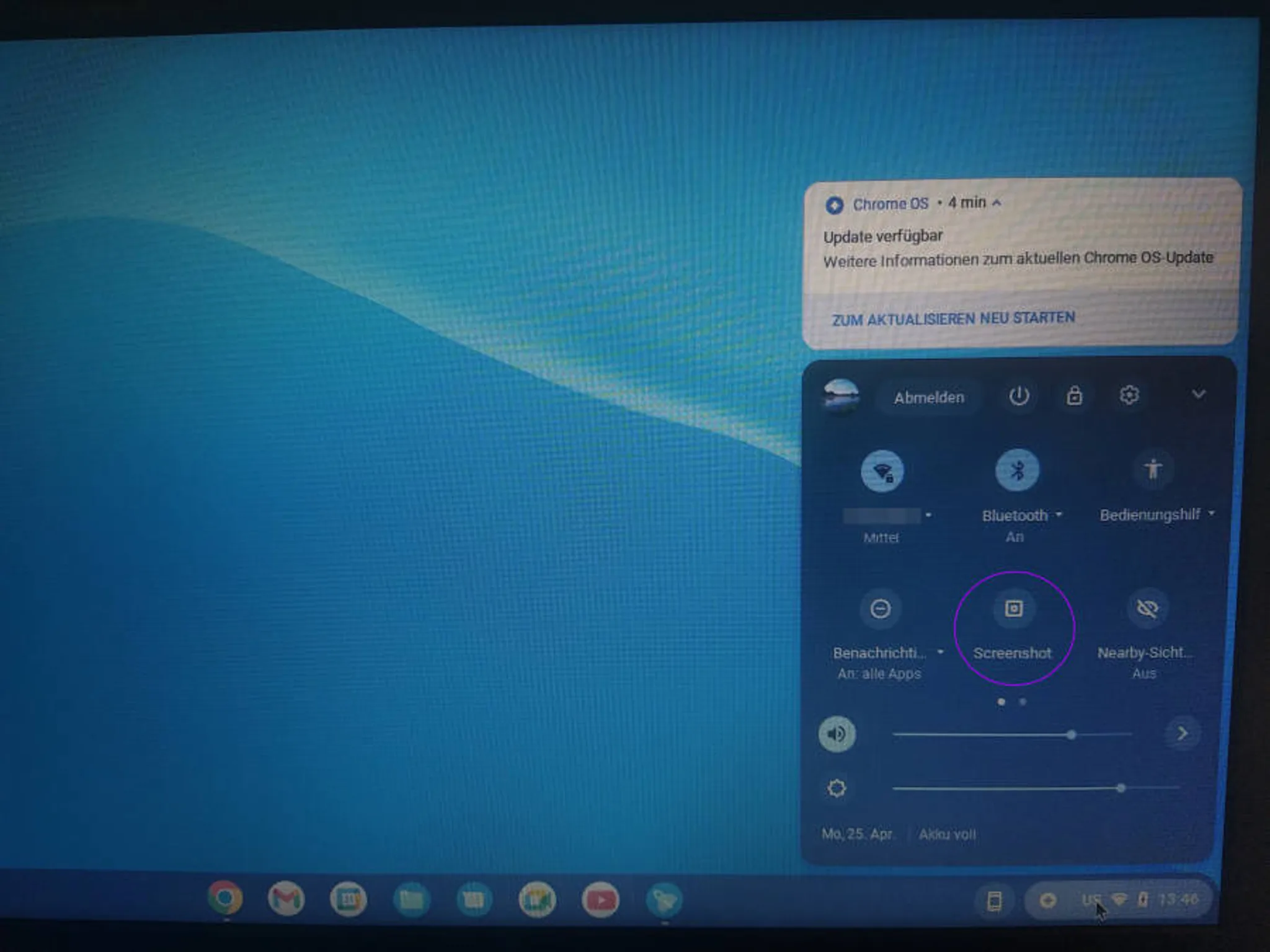The image size is (1270, 952).
Task: Click the 'Mittel' Wi-Fi signal label
Action: pyautogui.click(x=881, y=537)
